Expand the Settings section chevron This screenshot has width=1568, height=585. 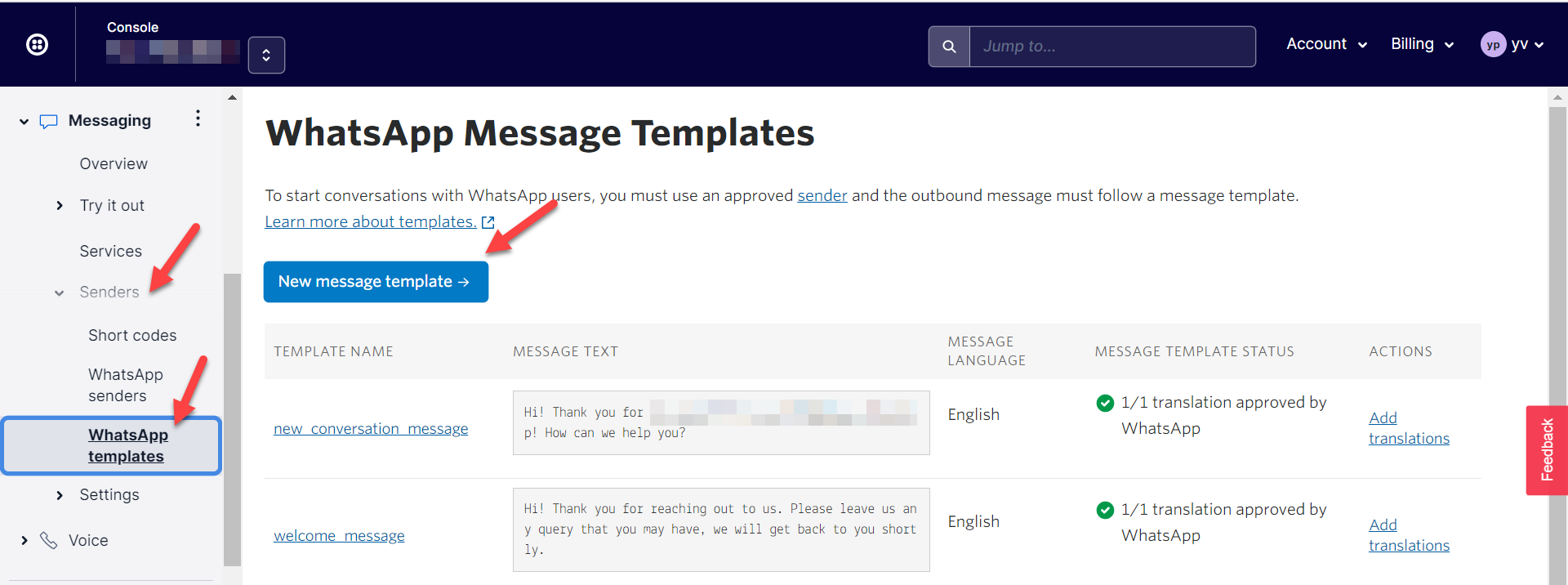[x=60, y=495]
